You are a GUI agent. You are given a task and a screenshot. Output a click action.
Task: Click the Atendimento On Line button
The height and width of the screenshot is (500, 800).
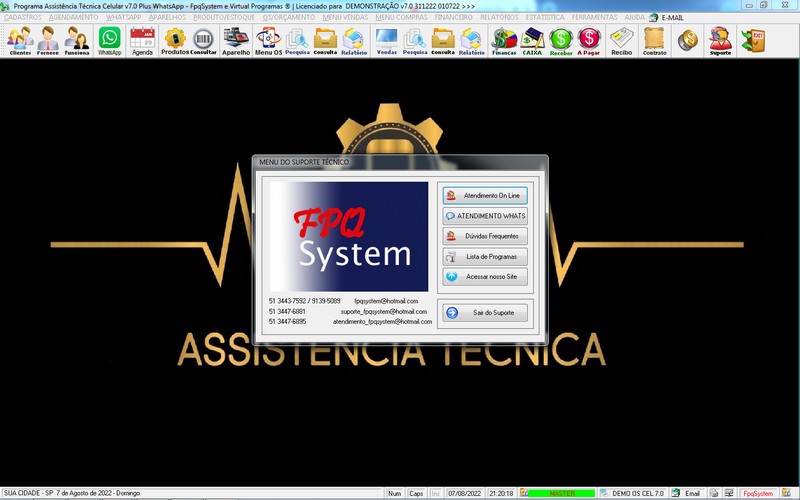485,195
